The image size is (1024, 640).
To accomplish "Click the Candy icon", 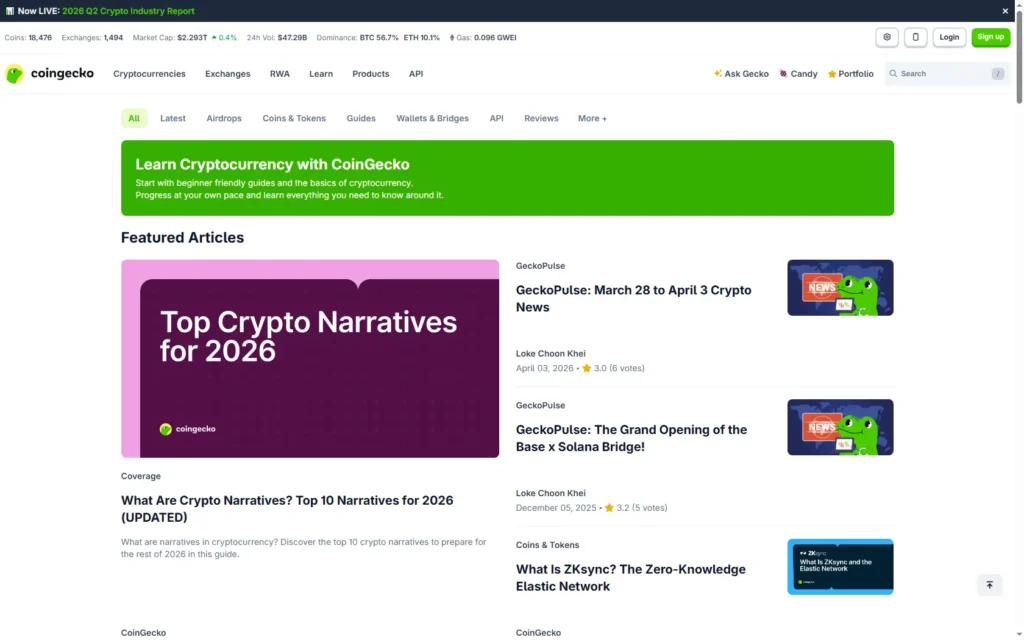I will click(783, 74).
